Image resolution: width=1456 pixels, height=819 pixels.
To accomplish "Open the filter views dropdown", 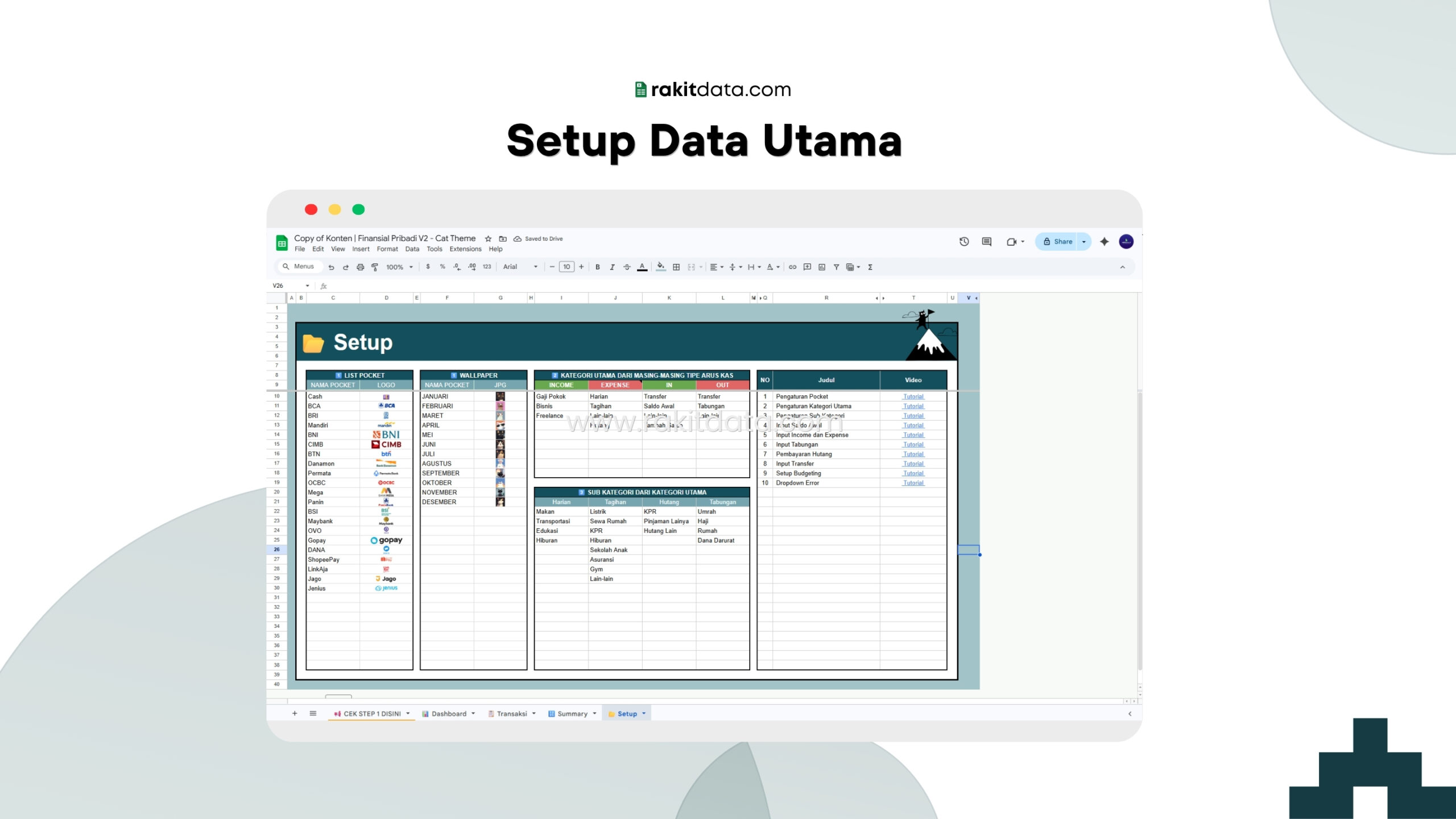I will pyautogui.click(x=853, y=267).
